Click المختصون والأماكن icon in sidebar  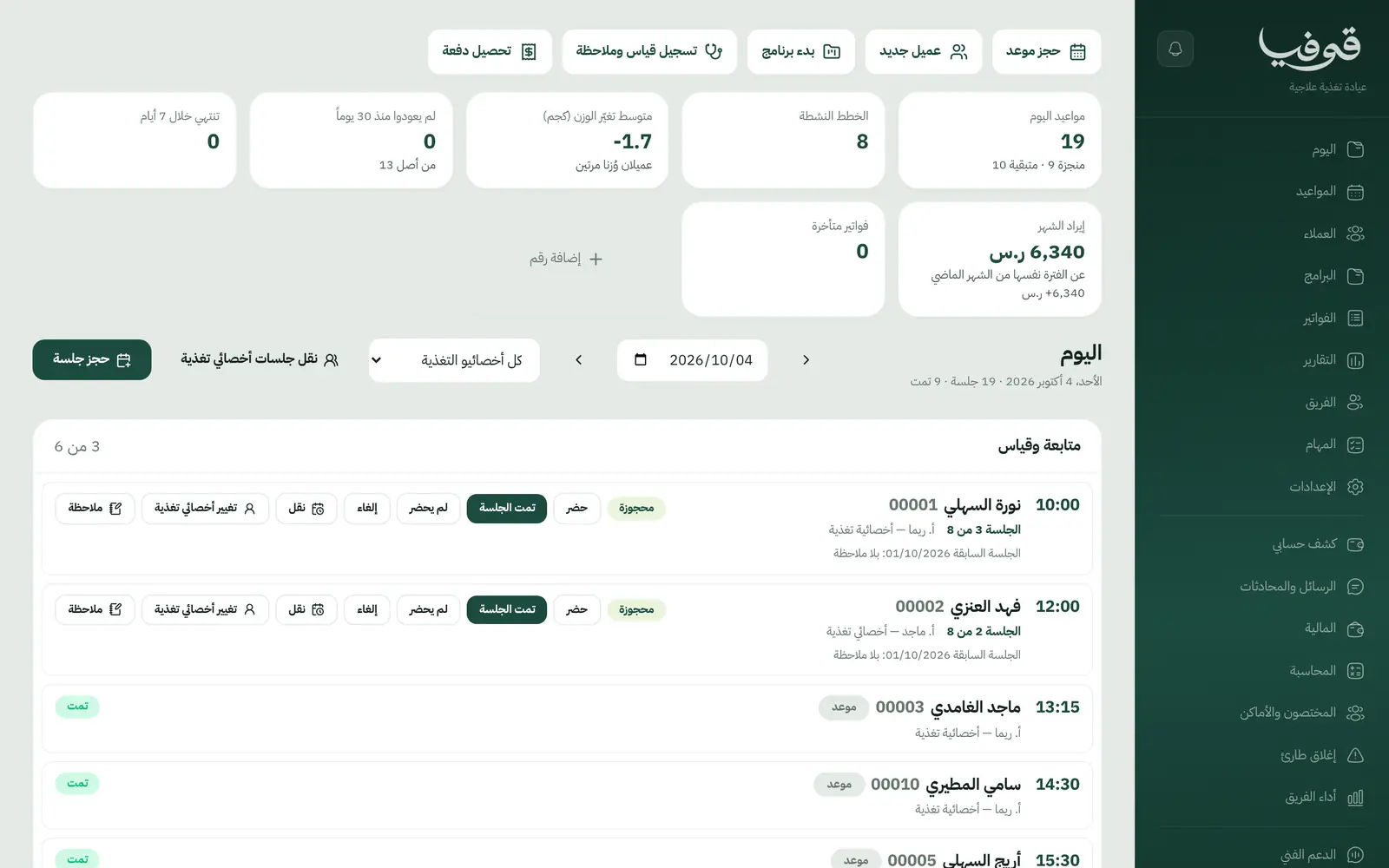tap(1355, 713)
